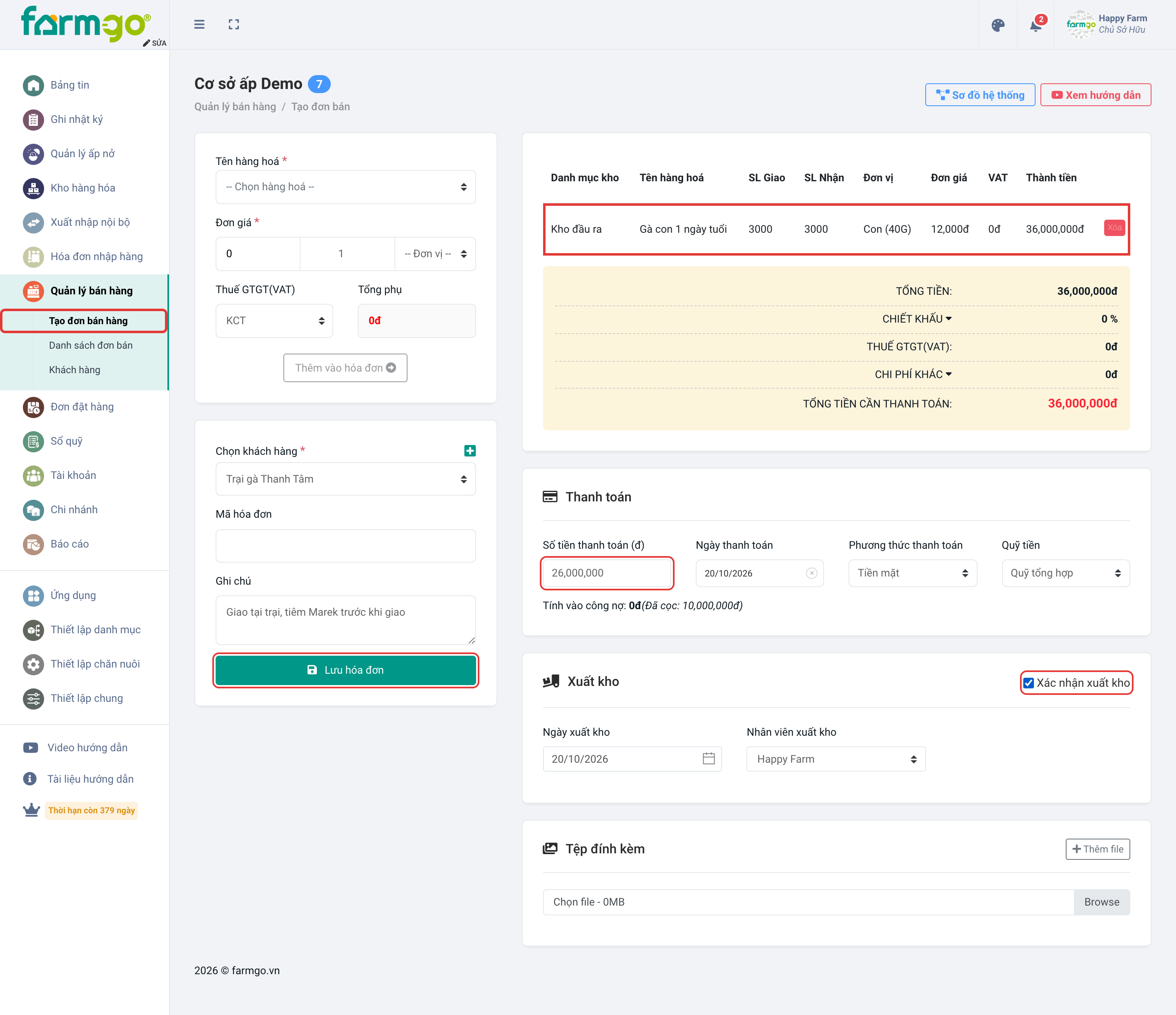Open Quản lý ấp nở icon
This screenshot has width=1176, height=1015.
[33, 154]
